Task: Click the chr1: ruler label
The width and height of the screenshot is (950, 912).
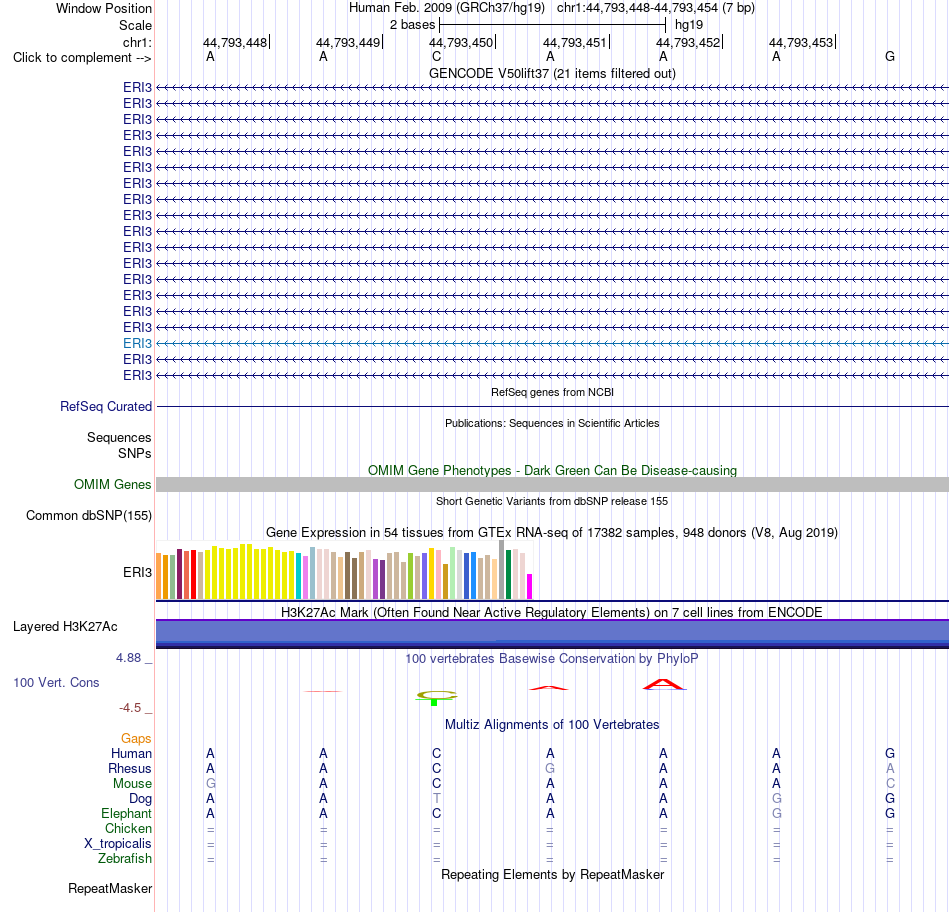Action: (x=137, y=42)
